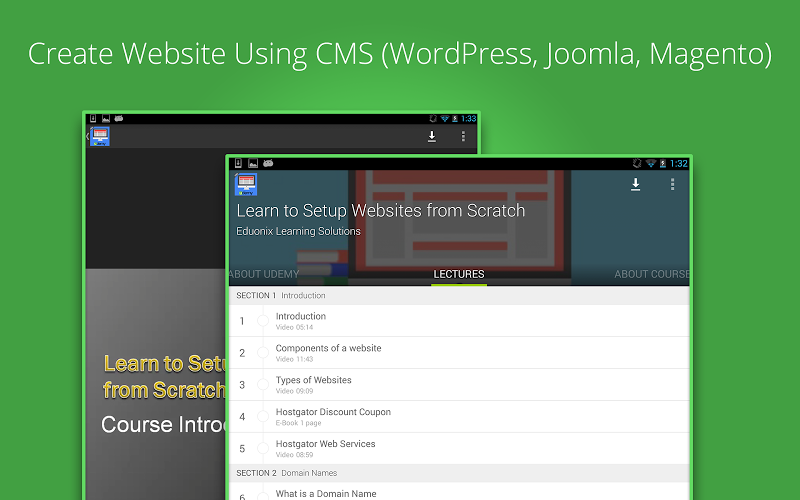Tap the battery icon in the front window status bar
The height and width of the screenshot is (500, 800).
click(663, 163)
